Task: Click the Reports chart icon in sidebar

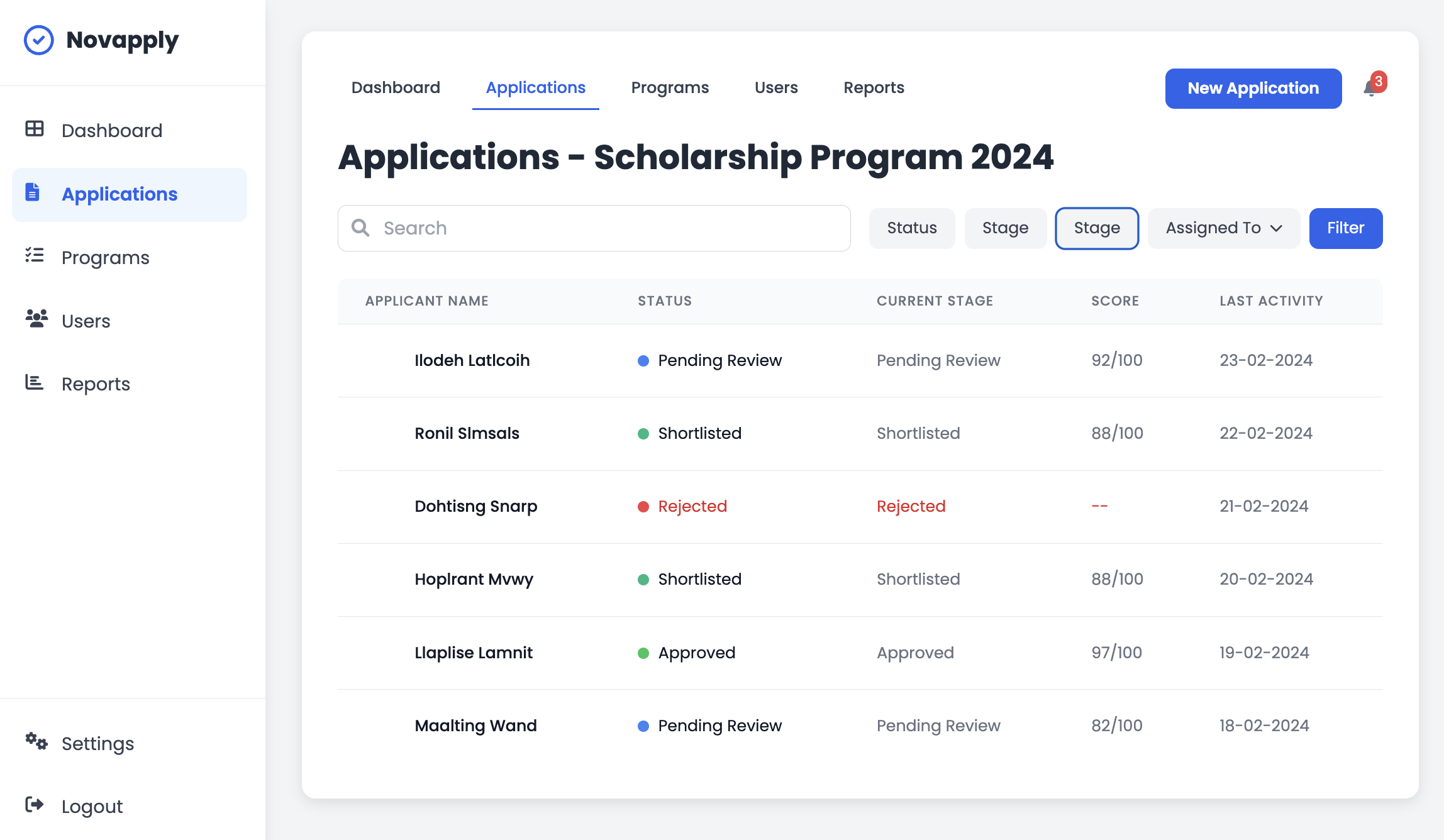Action: pos(35,382)
